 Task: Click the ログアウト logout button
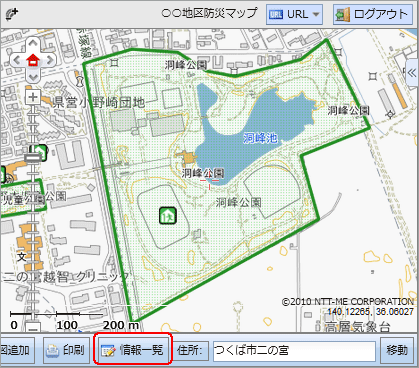(x=373, y=14)
